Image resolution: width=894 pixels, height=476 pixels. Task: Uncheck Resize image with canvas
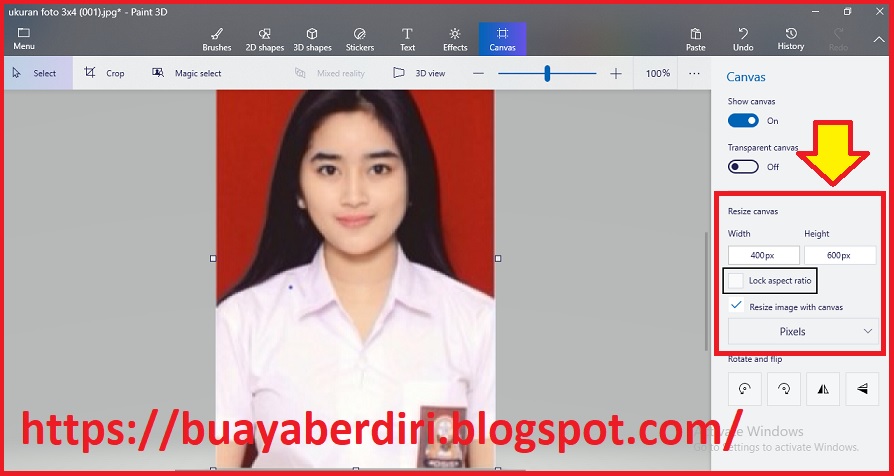tap(736, 306)
